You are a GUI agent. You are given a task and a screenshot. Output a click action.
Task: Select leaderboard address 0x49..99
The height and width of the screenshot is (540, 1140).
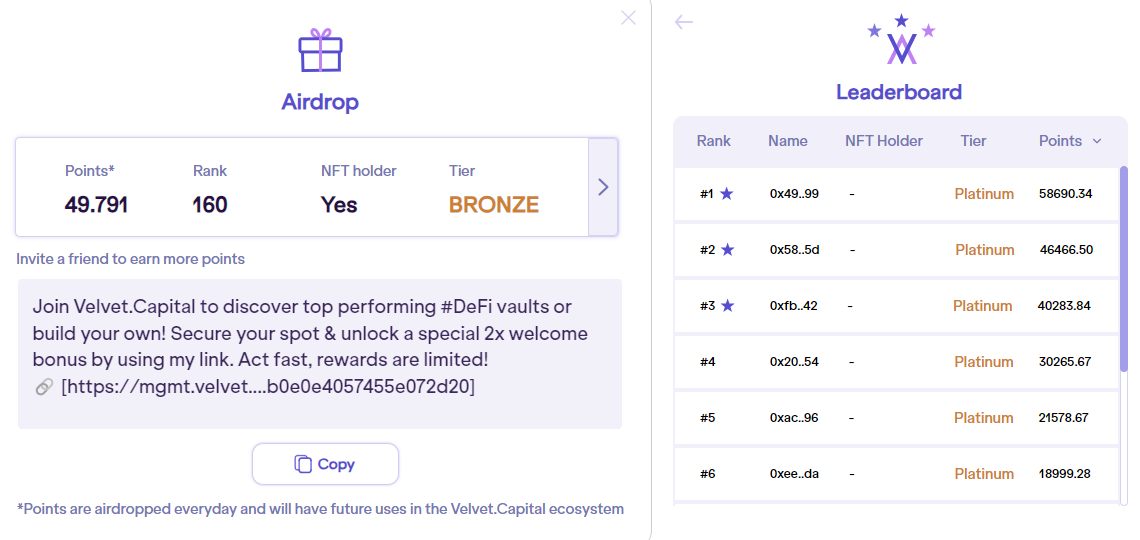point(794,194)
